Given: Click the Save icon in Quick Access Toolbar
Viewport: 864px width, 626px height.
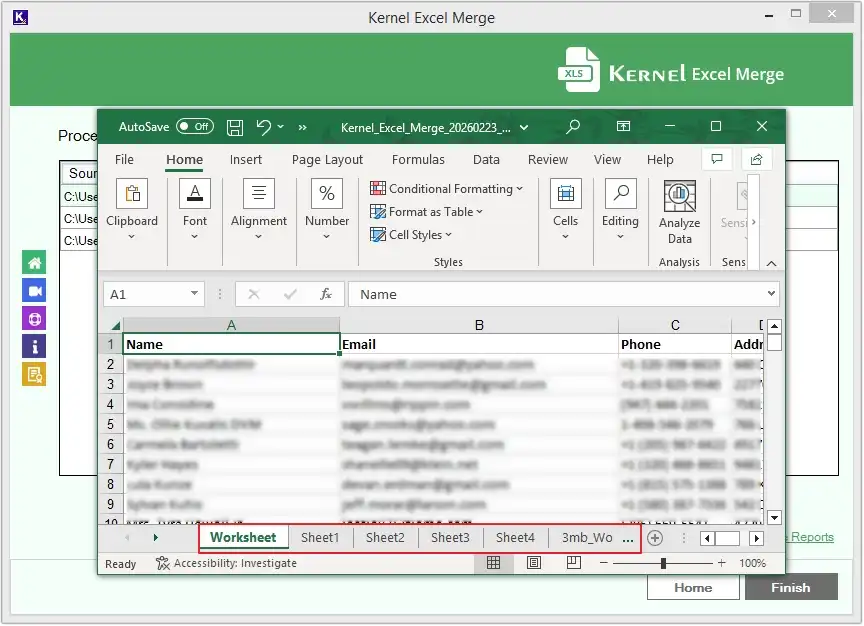Looking at the screenshot, I should coord(234,127).
